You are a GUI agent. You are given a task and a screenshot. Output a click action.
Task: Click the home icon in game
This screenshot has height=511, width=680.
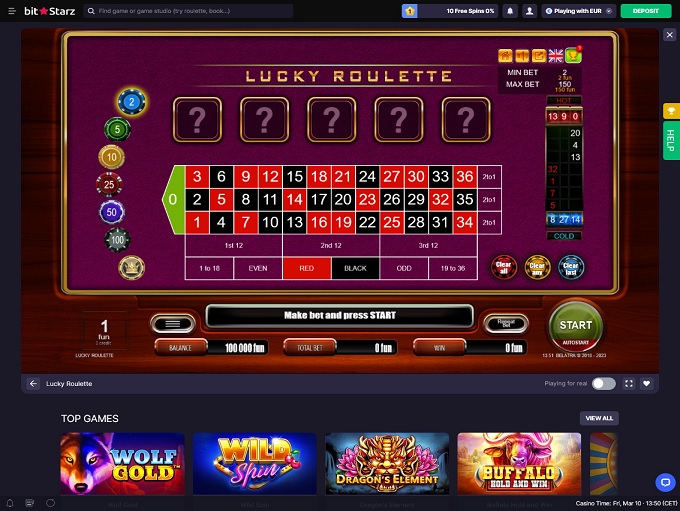pyautogui.click(x=505, y=56)
